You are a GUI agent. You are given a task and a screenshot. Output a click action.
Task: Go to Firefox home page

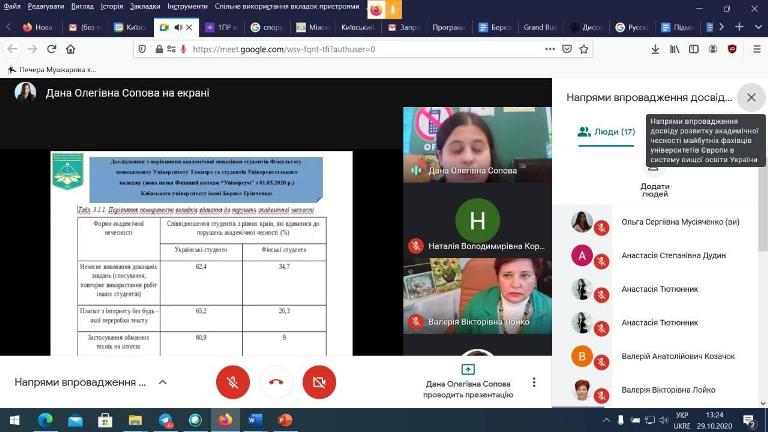click(x=71, y=49)
